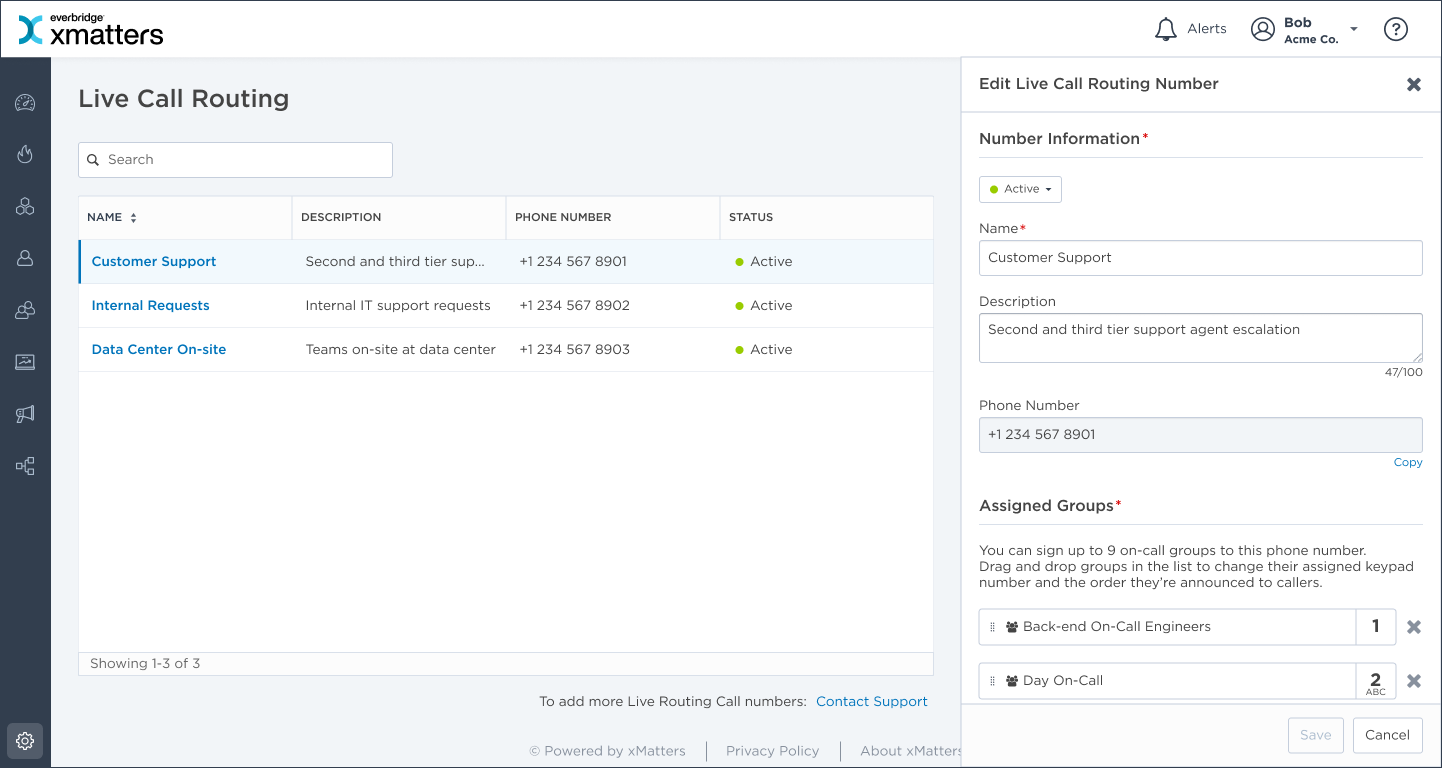Click the Teams on-site at data center description

click(400, 349)
